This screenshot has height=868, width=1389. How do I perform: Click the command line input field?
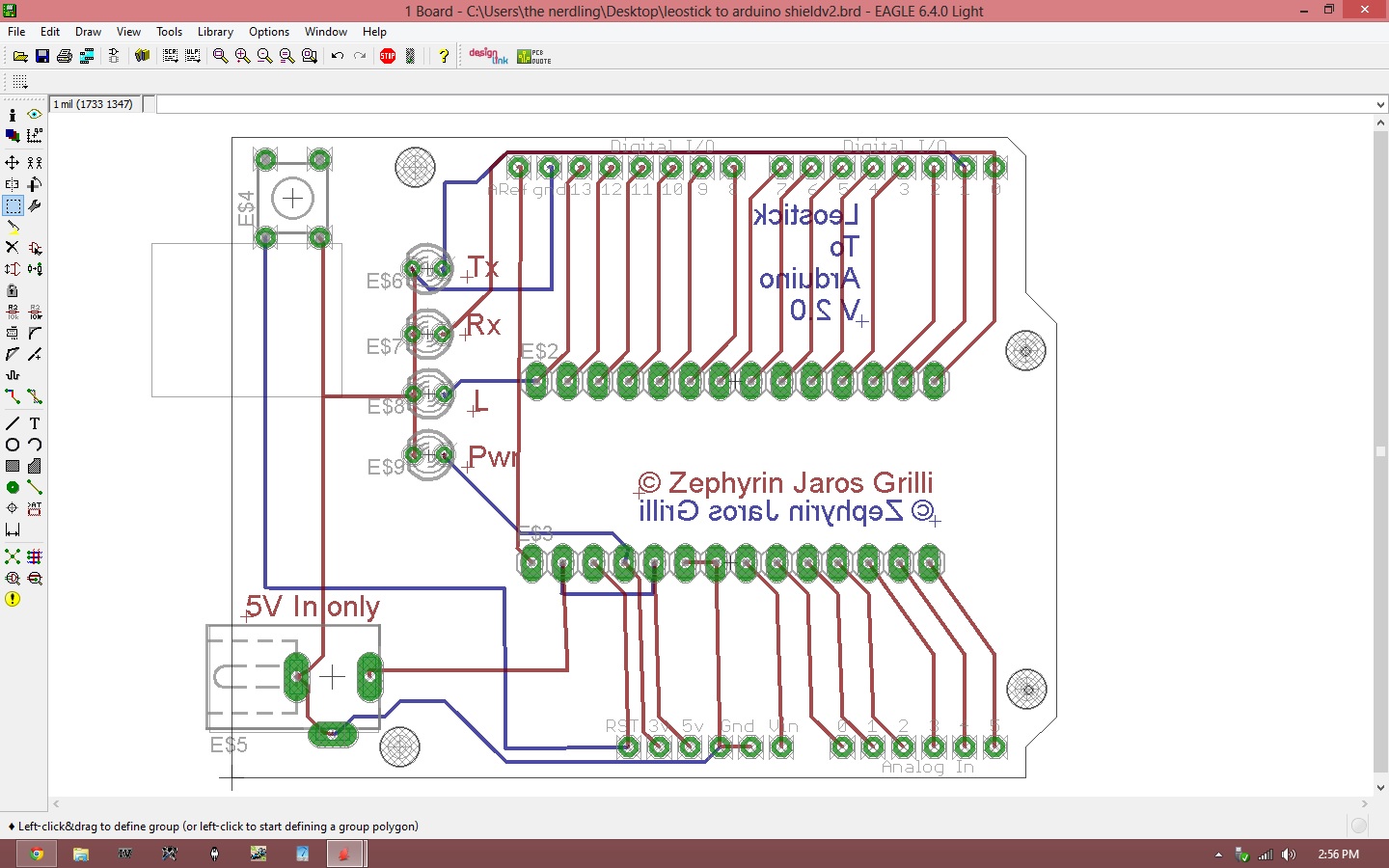(765, 104)
